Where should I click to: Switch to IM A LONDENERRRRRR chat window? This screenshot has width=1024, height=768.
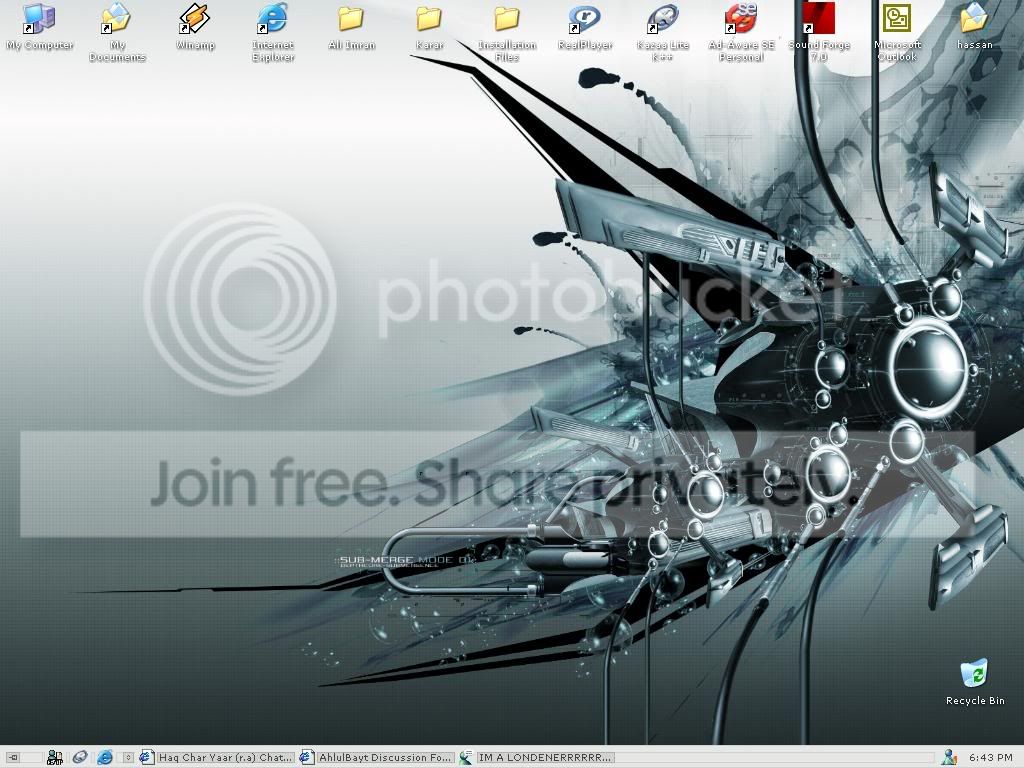(x=536, y=758)
